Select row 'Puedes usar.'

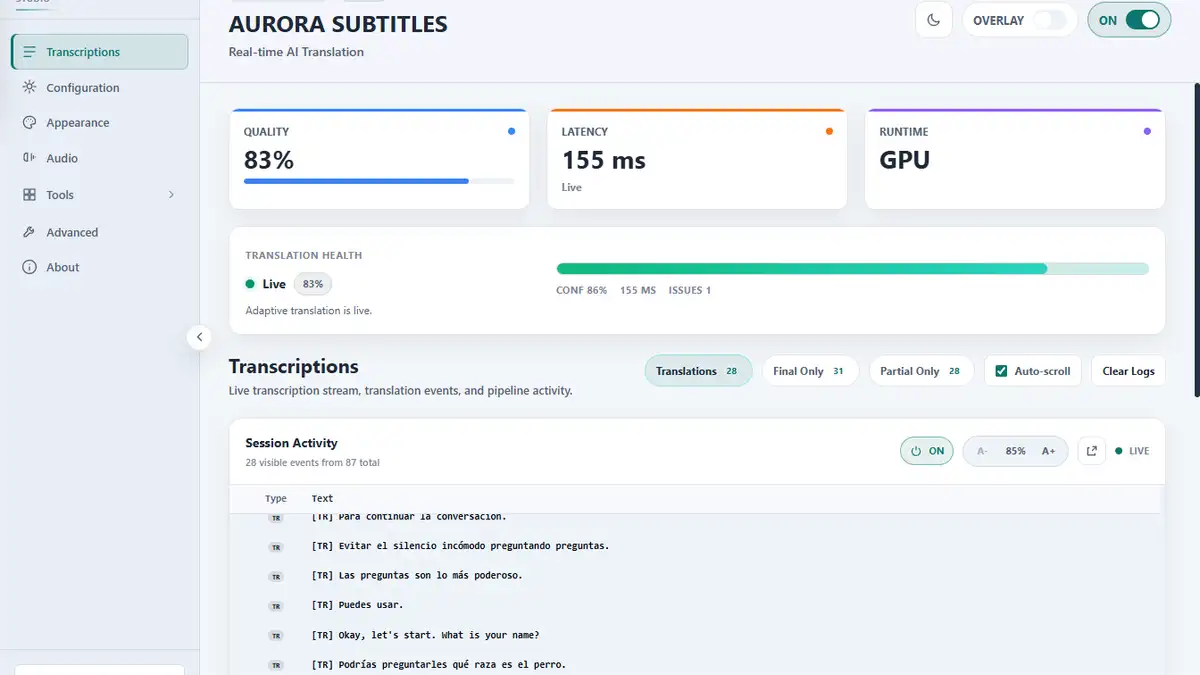pos(697,606)
